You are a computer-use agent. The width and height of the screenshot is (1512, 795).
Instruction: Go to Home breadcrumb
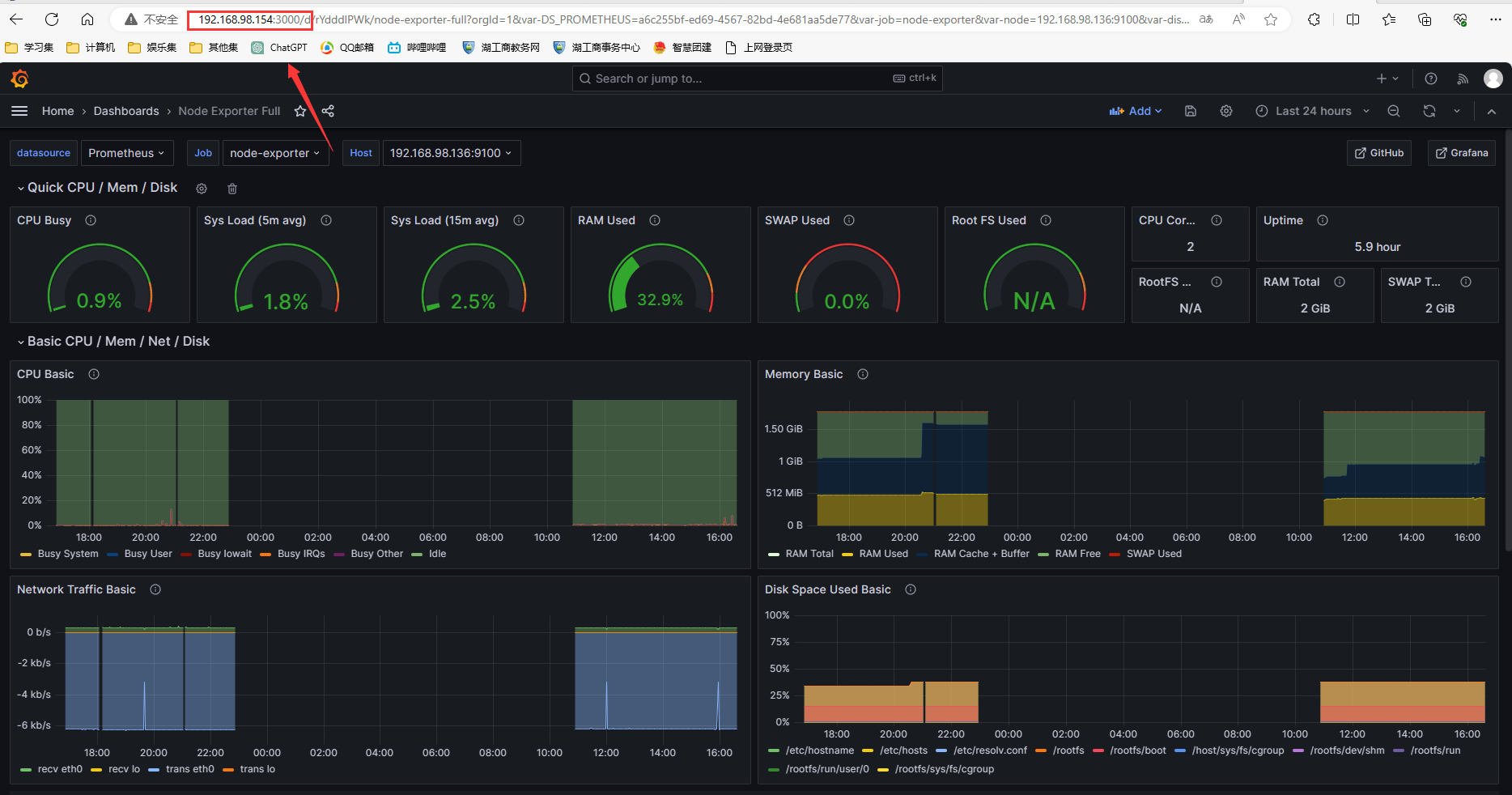click(57, 111)
